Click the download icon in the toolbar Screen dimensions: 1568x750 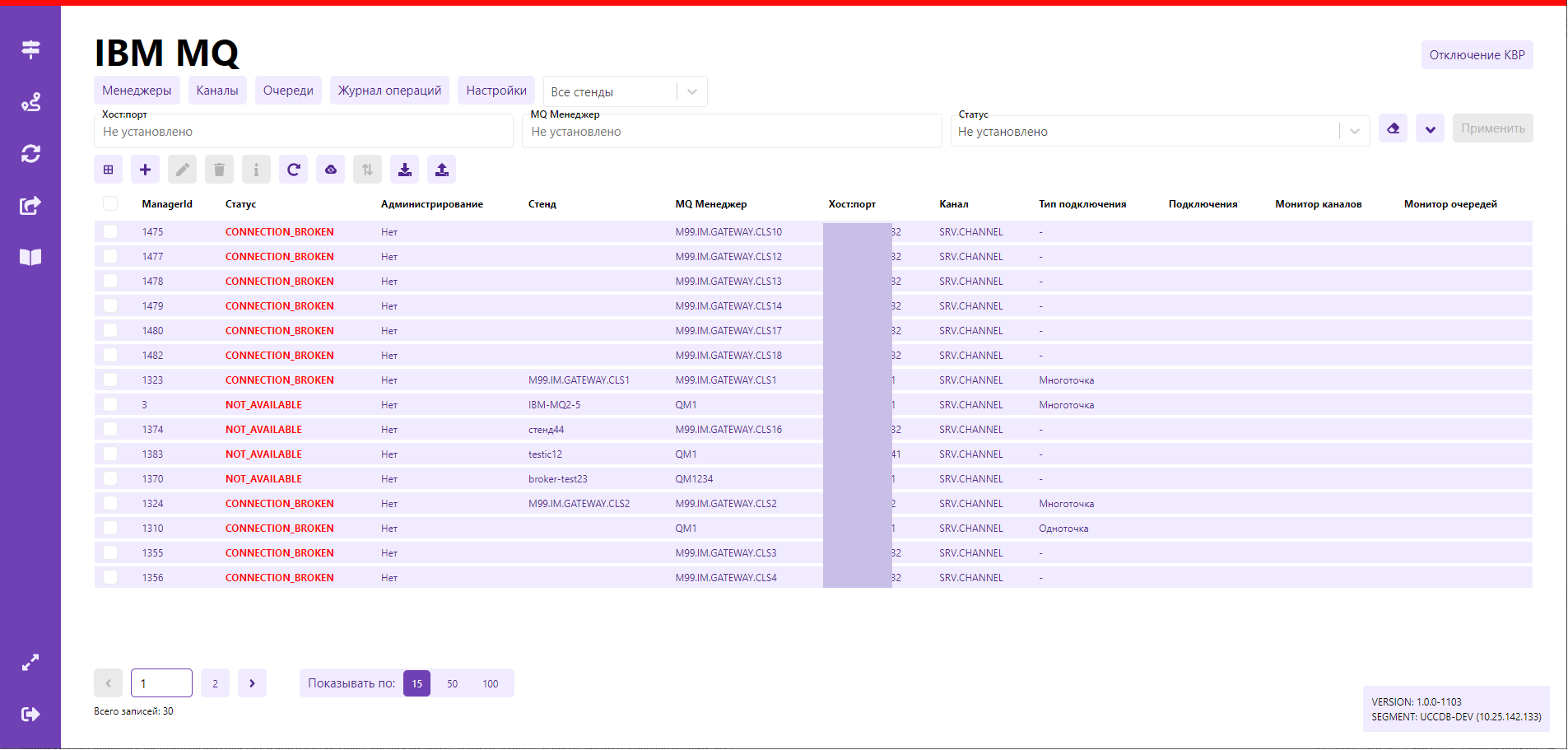pos(404,170)
